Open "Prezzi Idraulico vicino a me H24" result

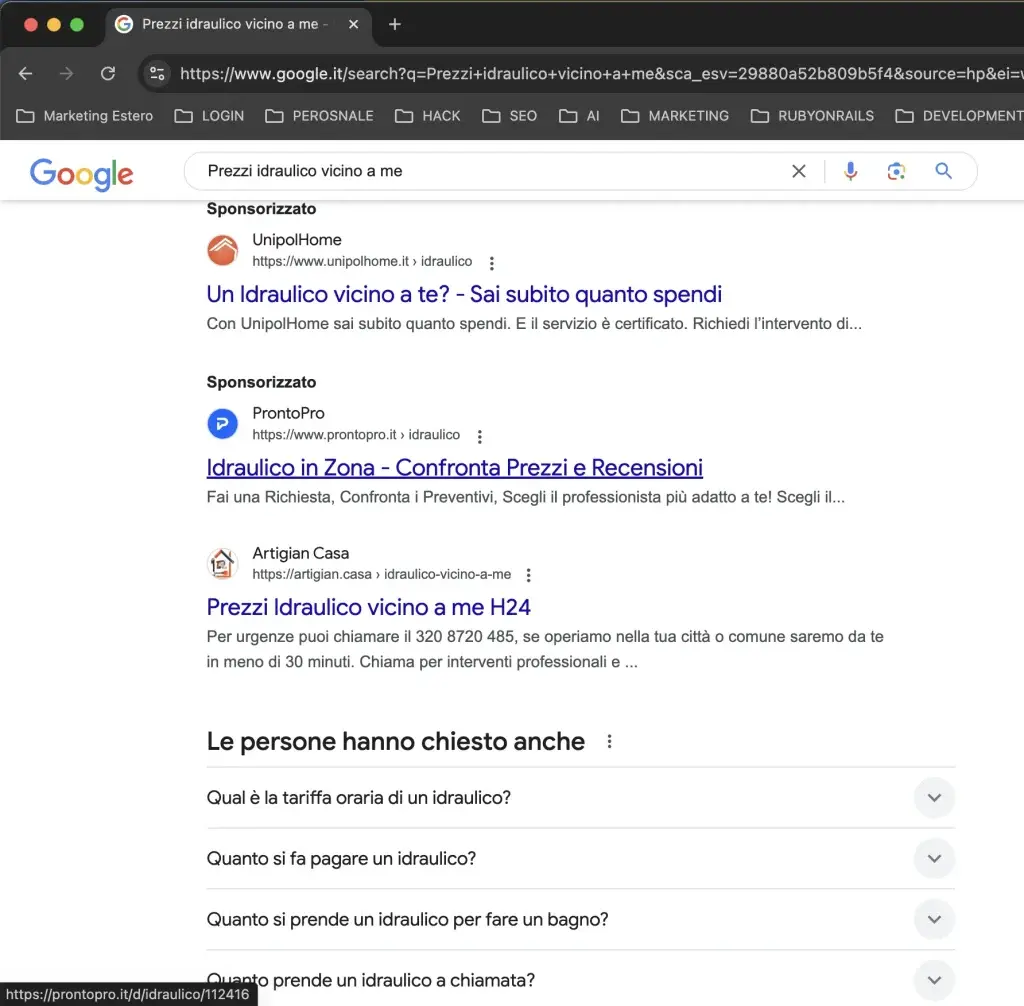click(368, 606)
